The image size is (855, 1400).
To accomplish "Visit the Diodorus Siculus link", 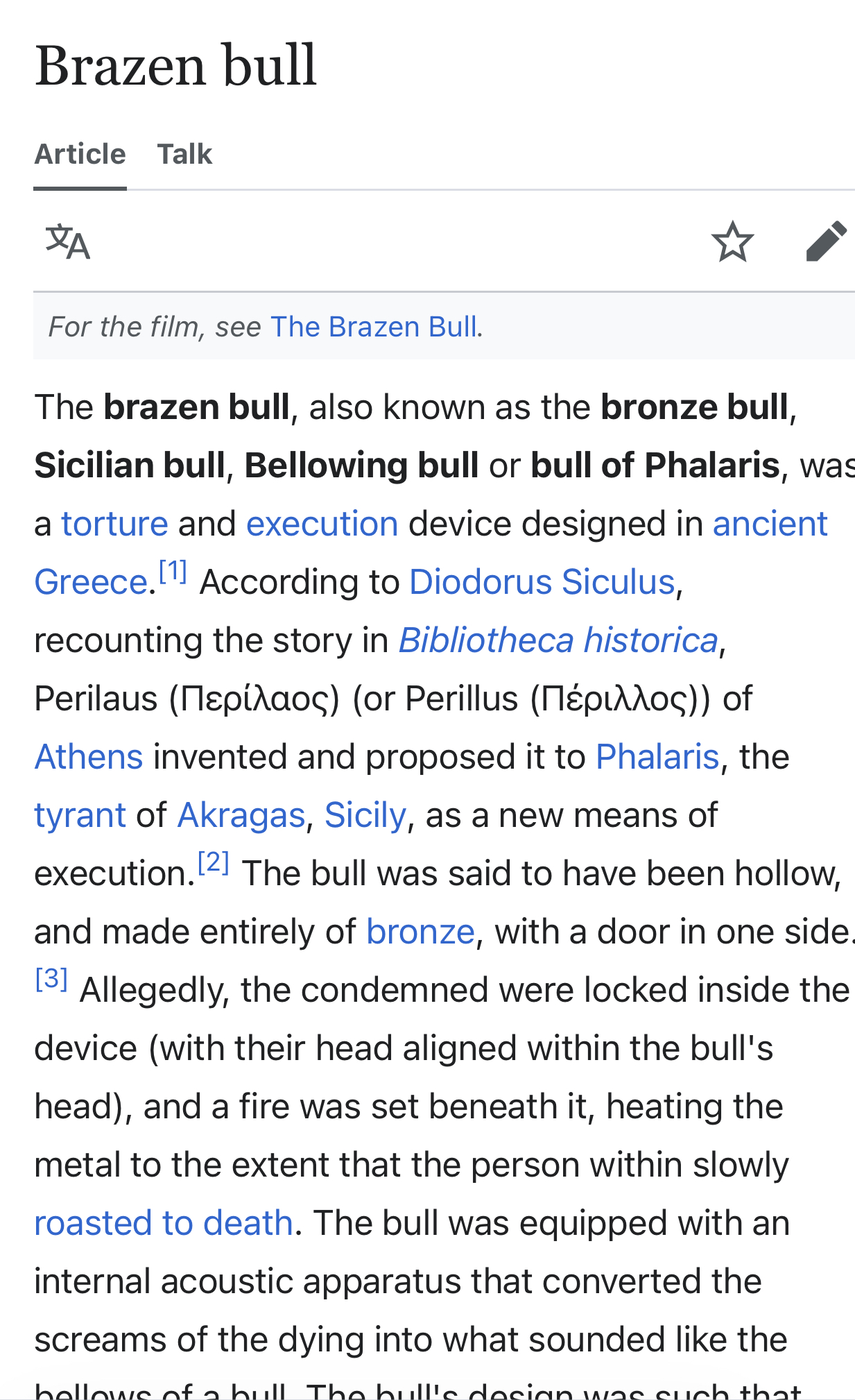I will pyautogui.click(x=542, y=582).
